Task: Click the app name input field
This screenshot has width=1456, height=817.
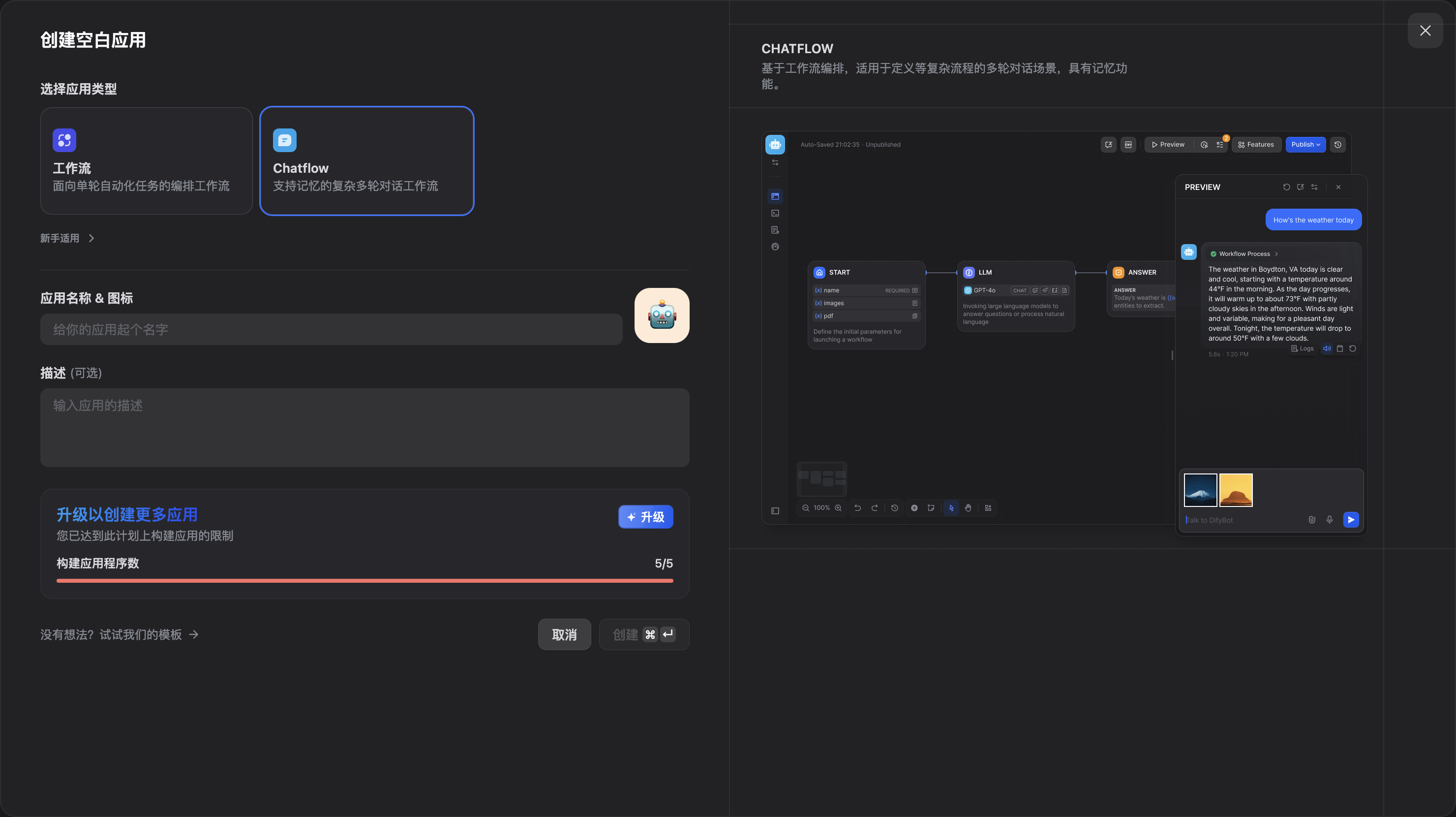Action: (331, 329)
